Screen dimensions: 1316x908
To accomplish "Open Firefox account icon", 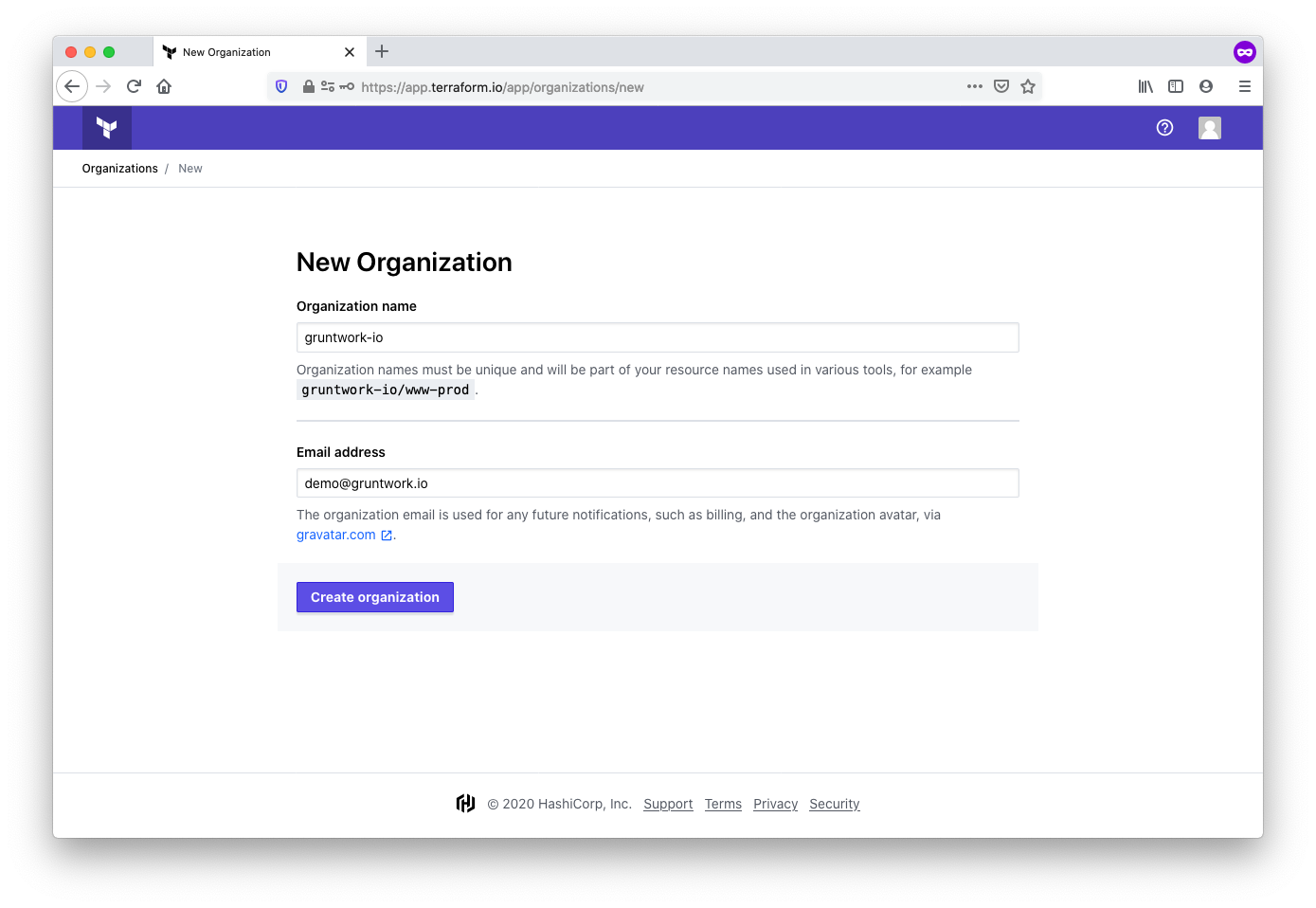I will pos(1206,86).
